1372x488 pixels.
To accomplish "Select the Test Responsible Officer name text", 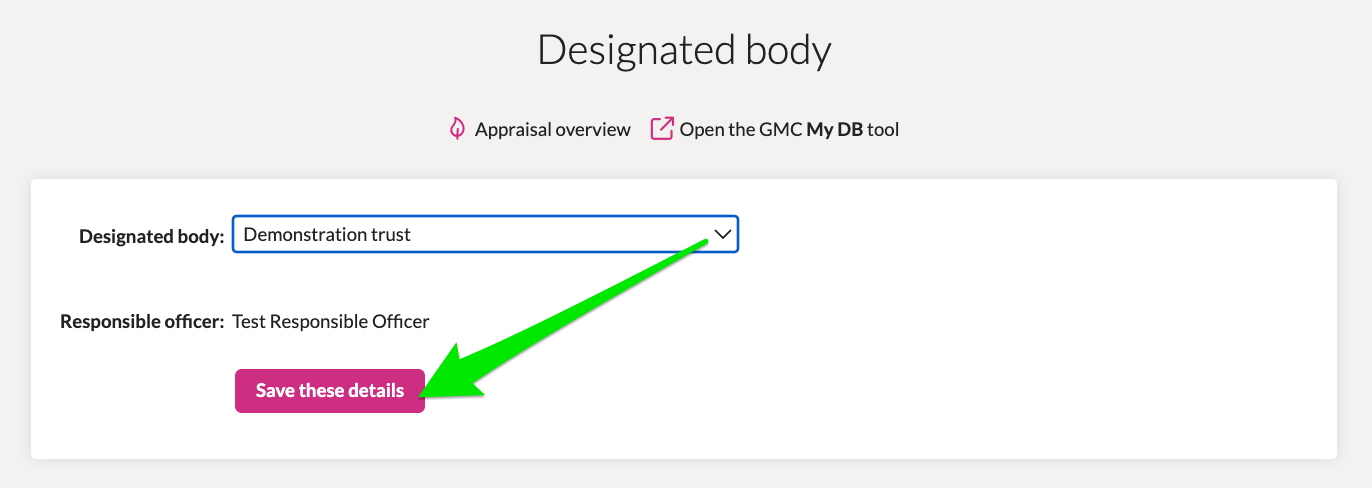I will point(330,322).
